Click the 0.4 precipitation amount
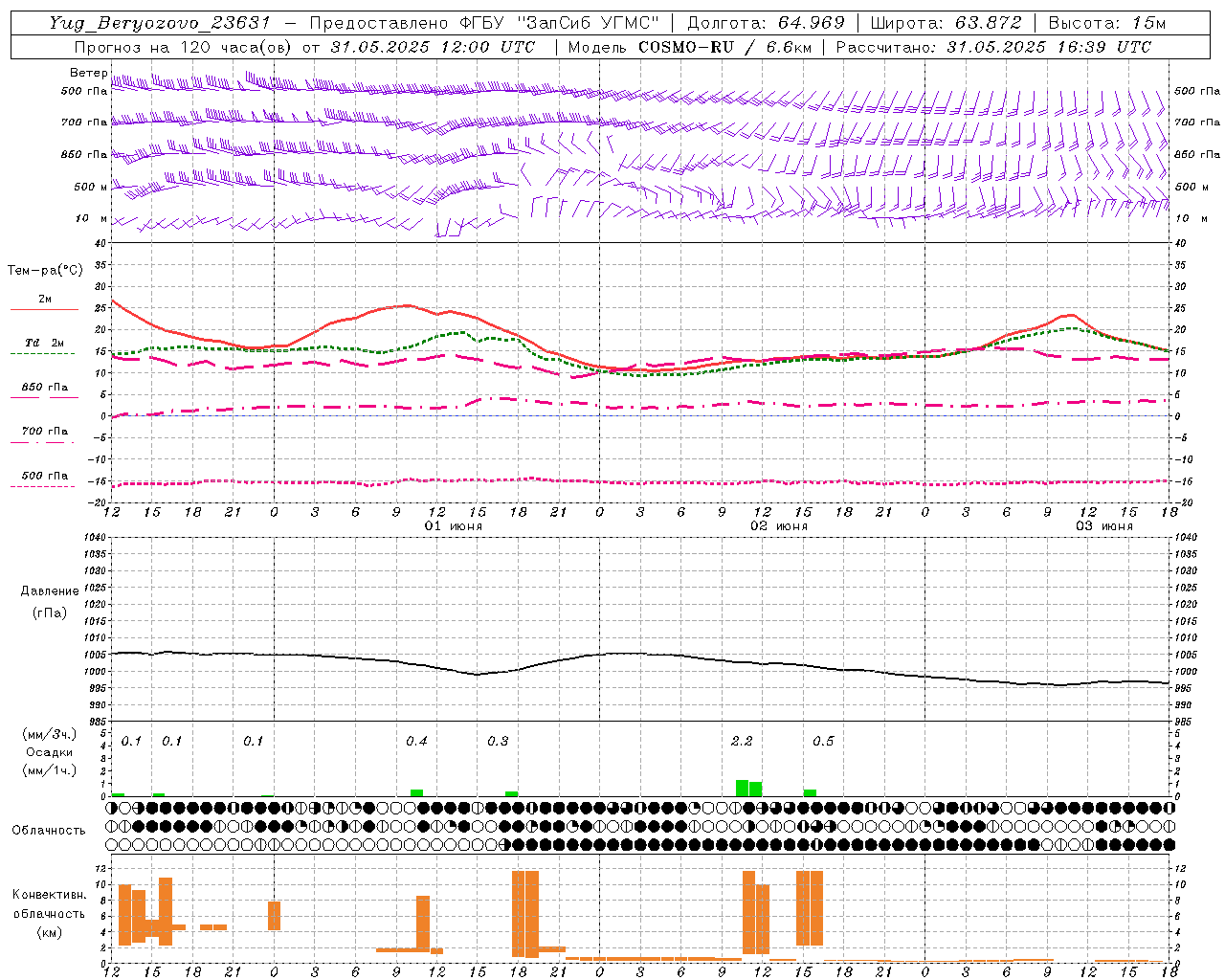Screen dimensions: 1225x980 [416, 742]
